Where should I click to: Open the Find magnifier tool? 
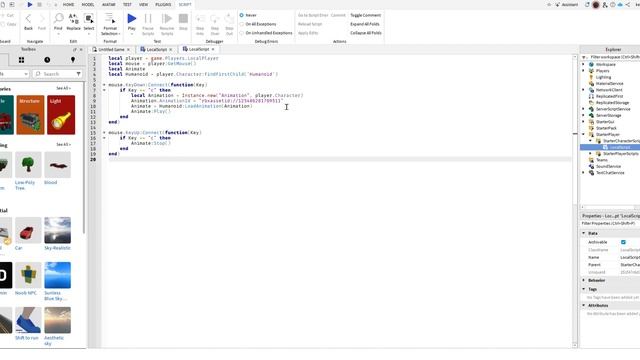(x=58, y=18)
